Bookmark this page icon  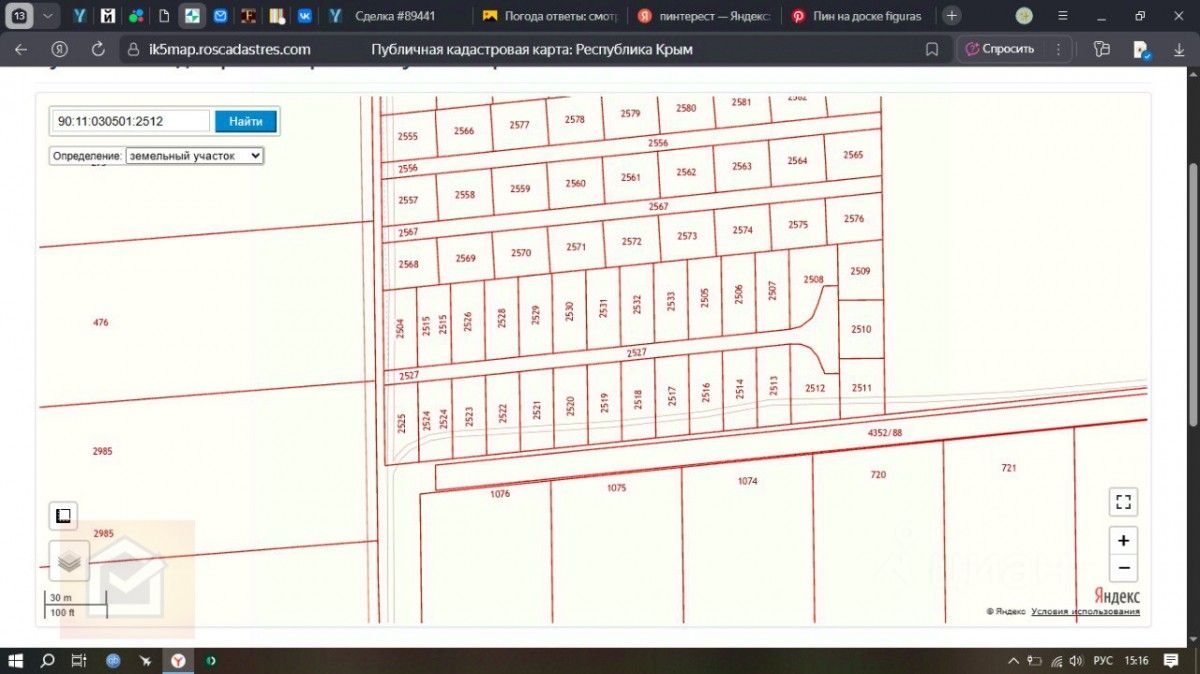[932, 49]
